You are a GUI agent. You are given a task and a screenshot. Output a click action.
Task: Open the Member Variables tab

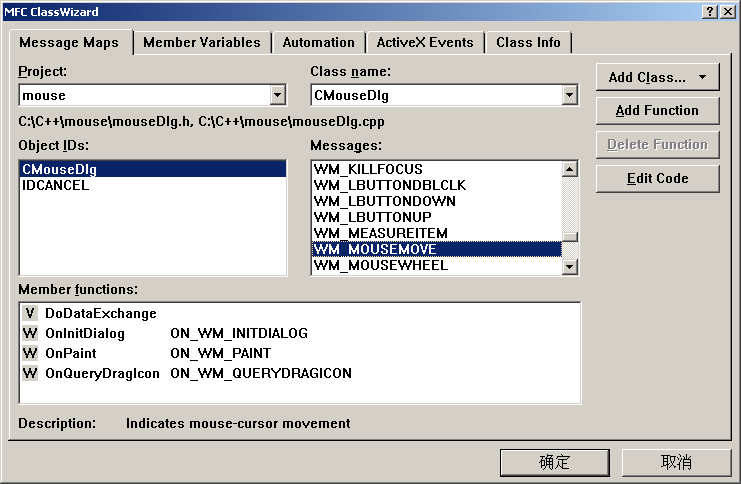pyautogui.click(x=202, y=43)
